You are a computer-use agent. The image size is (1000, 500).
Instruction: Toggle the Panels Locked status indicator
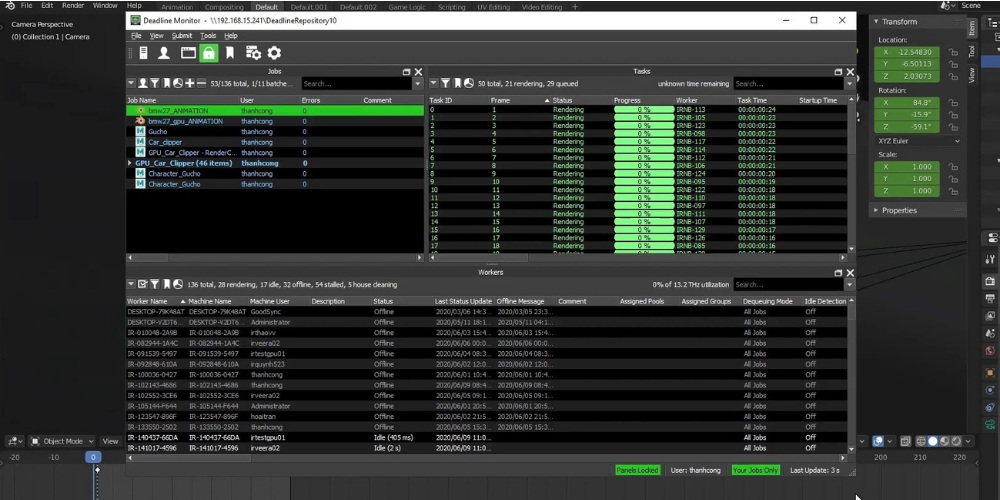640,470
